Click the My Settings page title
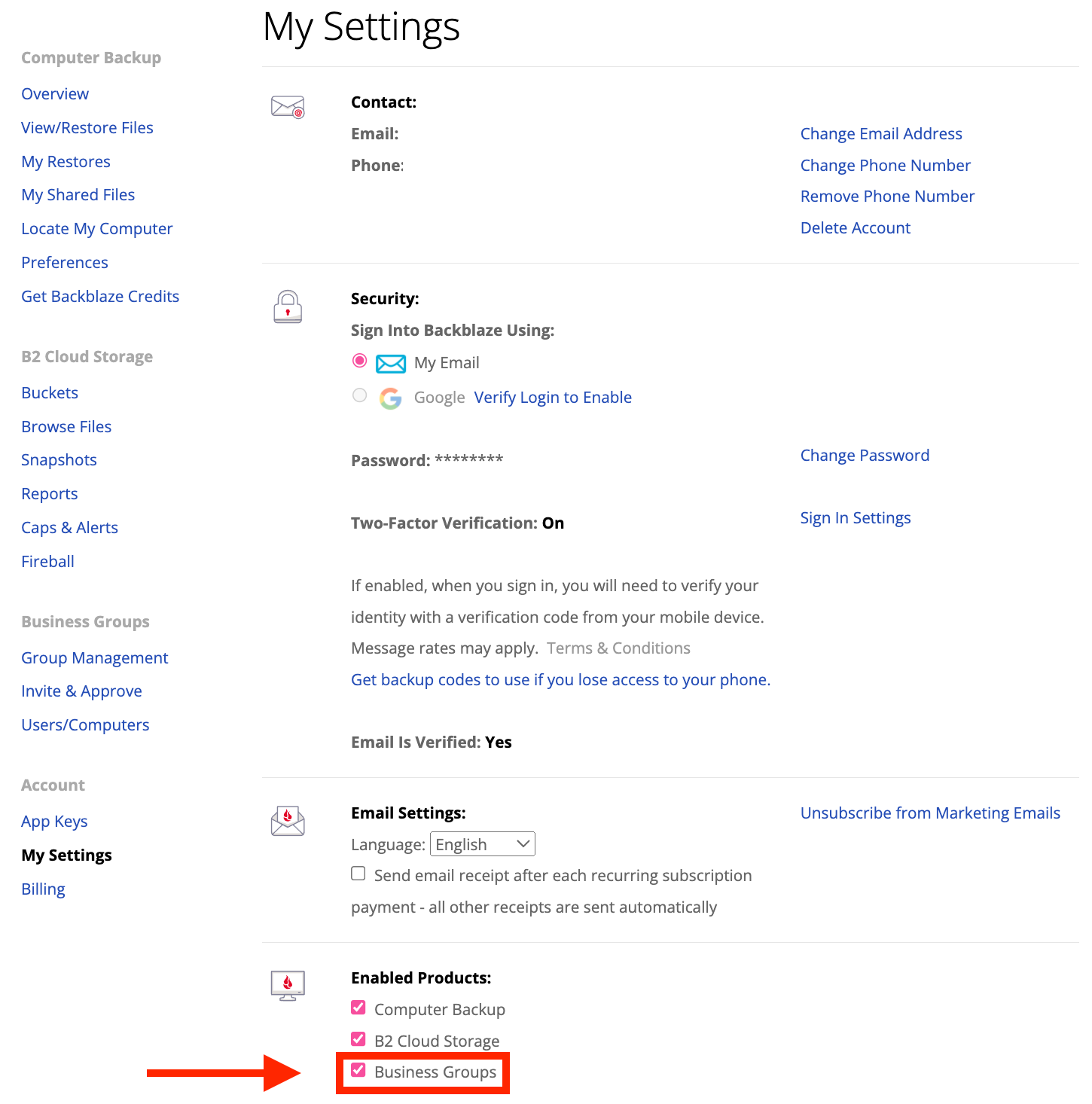The height and width of the screenshot is (1104, 1092). [361, 28]
